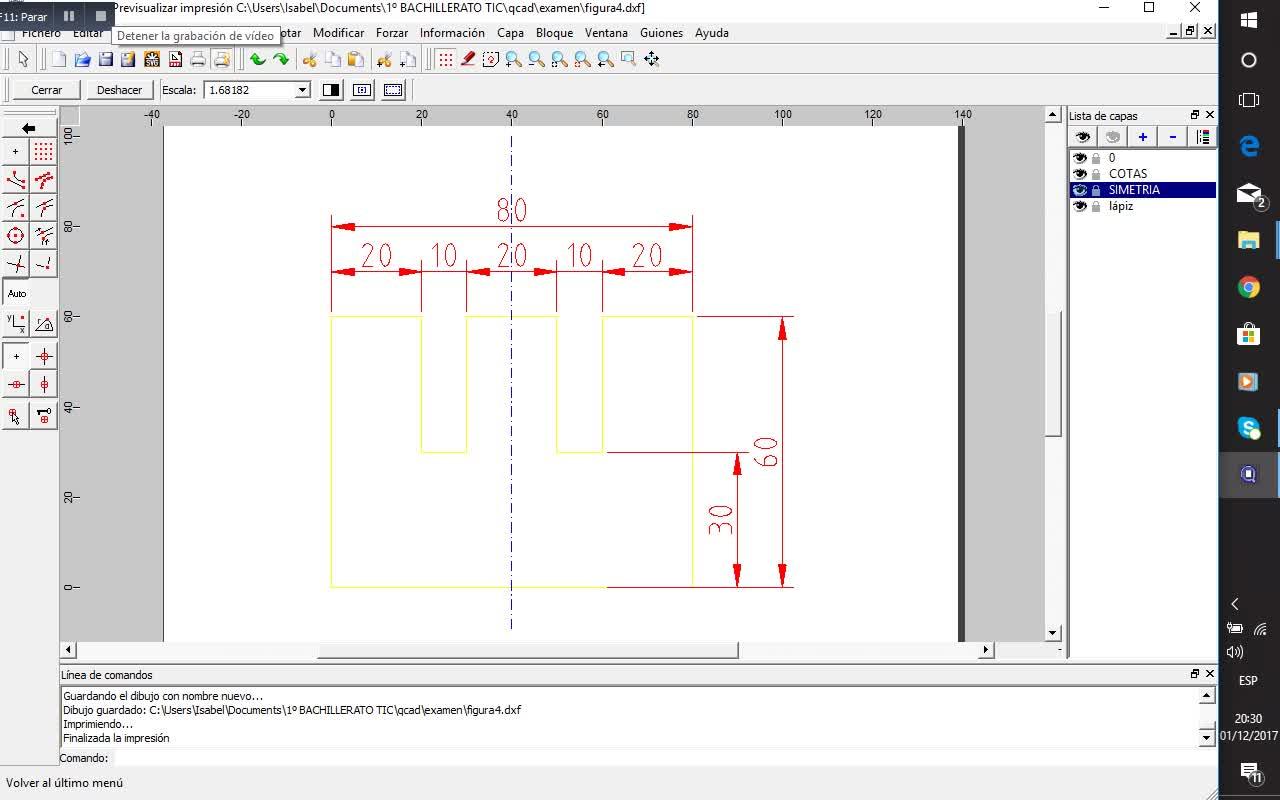The height and width of the screenshot is (800, 1280).
Task: Toggle the grid display icon in toolbar
Action: pos(445,60)
